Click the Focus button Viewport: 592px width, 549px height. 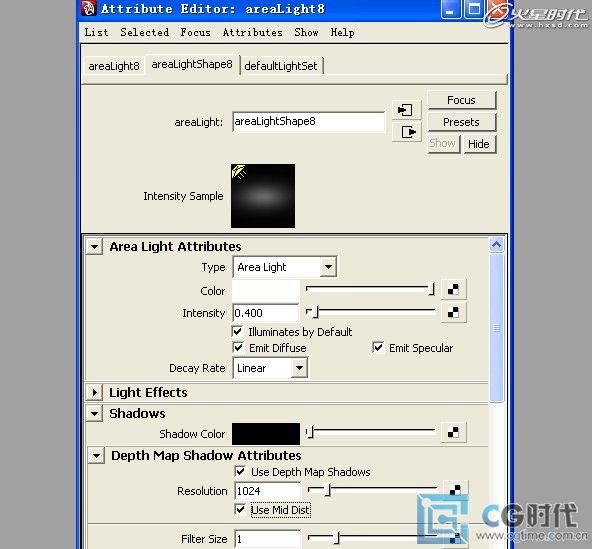click(x=461, y=100)
